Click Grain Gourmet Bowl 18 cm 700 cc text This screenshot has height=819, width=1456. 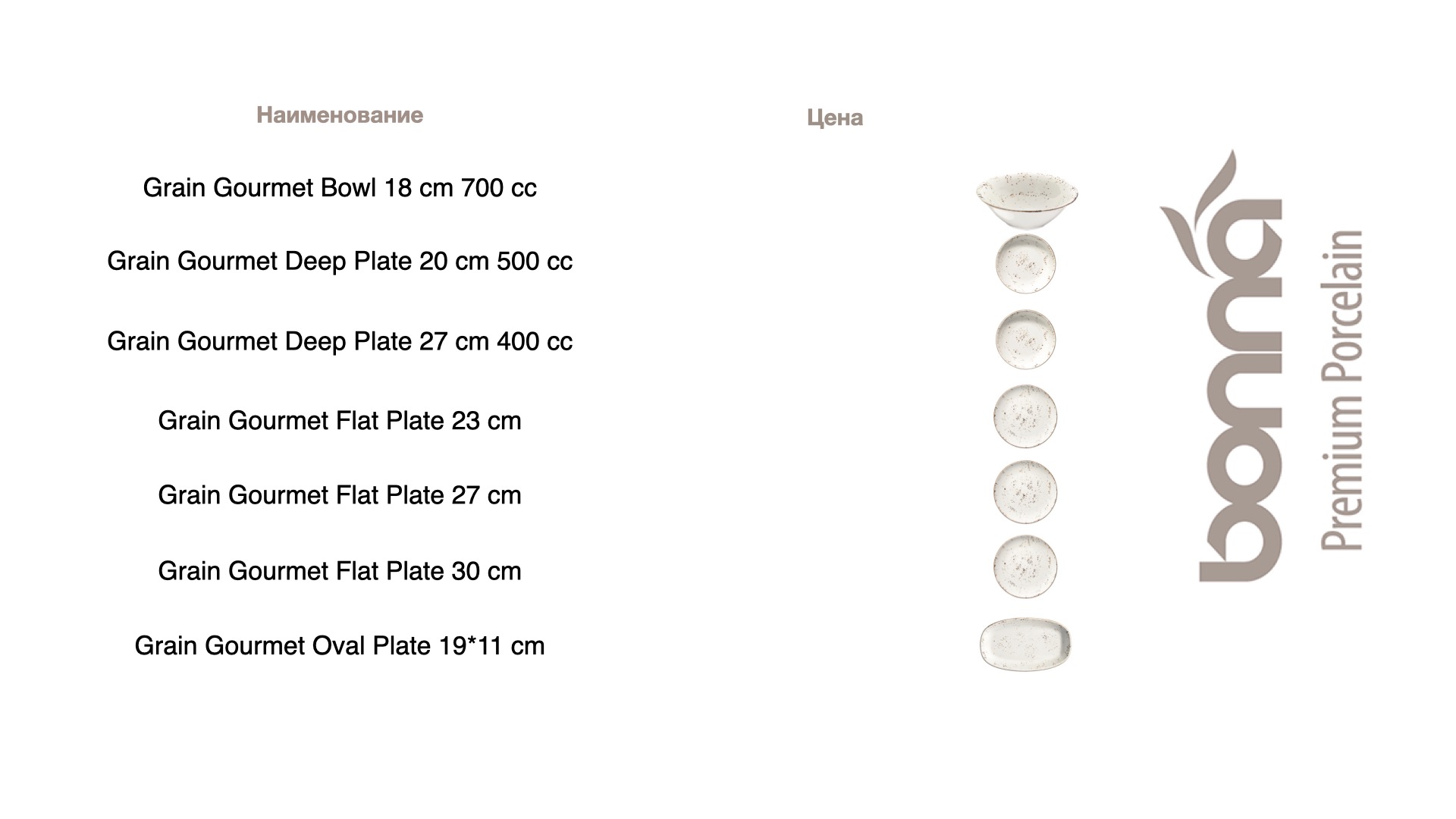coord(340,188)
